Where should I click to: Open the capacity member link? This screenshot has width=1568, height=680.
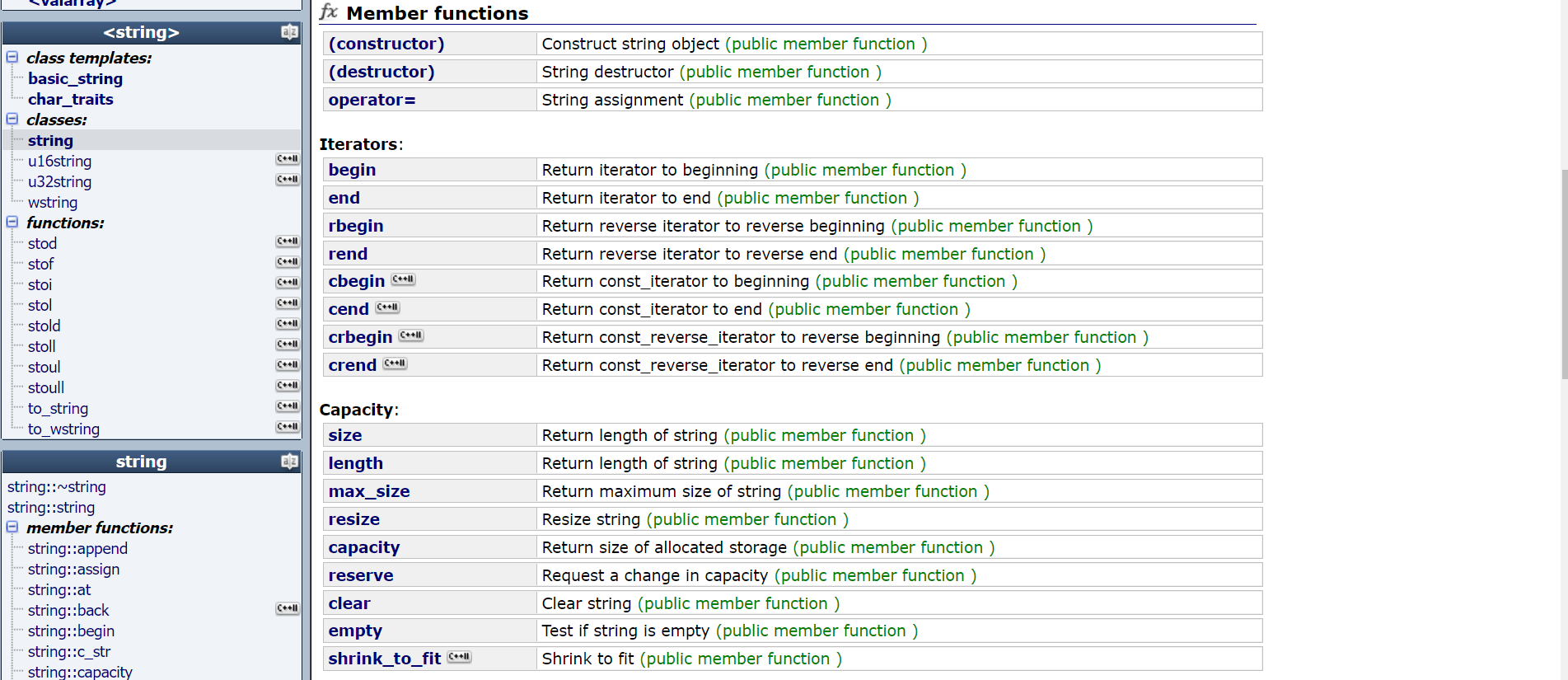[x=364, y=547]
